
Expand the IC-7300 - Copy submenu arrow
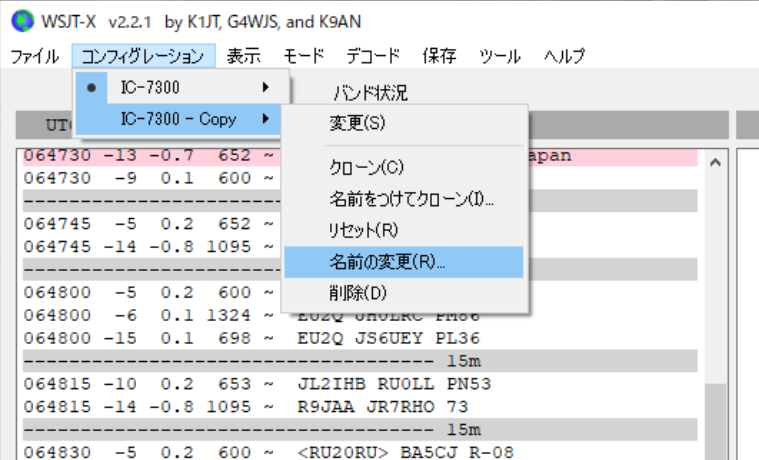(x=265, y=119)
